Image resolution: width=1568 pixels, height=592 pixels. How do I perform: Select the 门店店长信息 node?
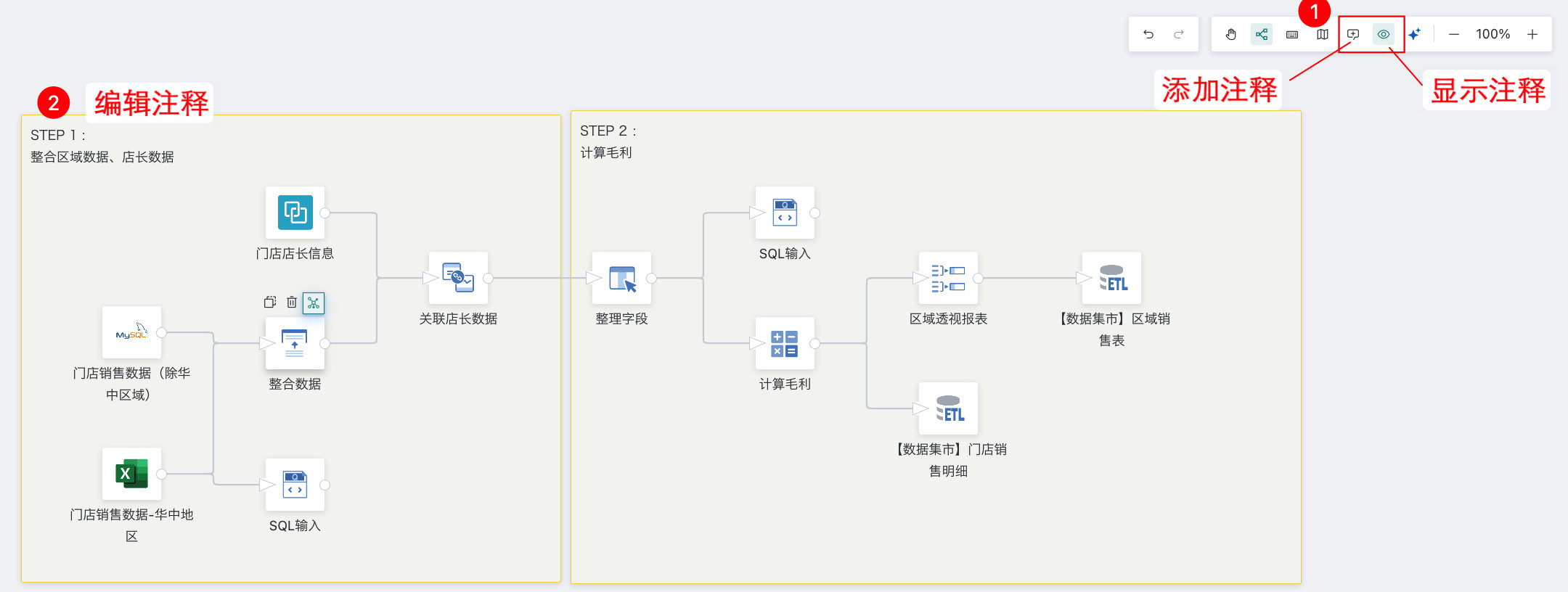295,213
